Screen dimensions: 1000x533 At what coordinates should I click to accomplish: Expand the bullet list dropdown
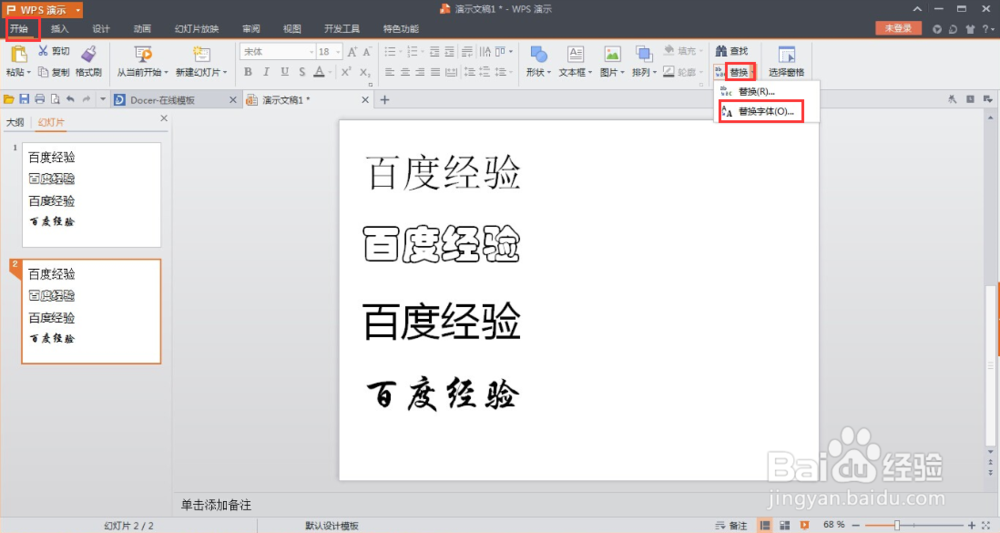[x=400, y=52]
